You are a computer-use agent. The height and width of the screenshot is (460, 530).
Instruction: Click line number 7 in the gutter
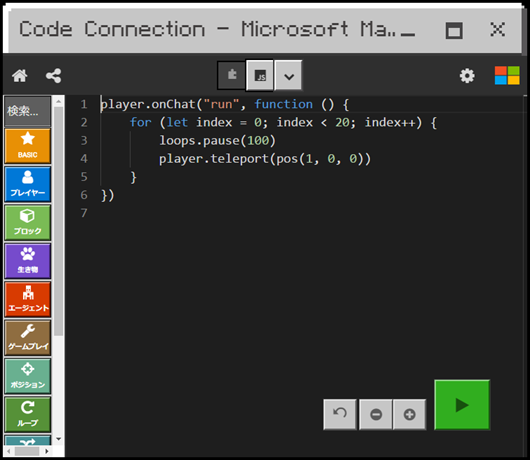pos(84,213)
